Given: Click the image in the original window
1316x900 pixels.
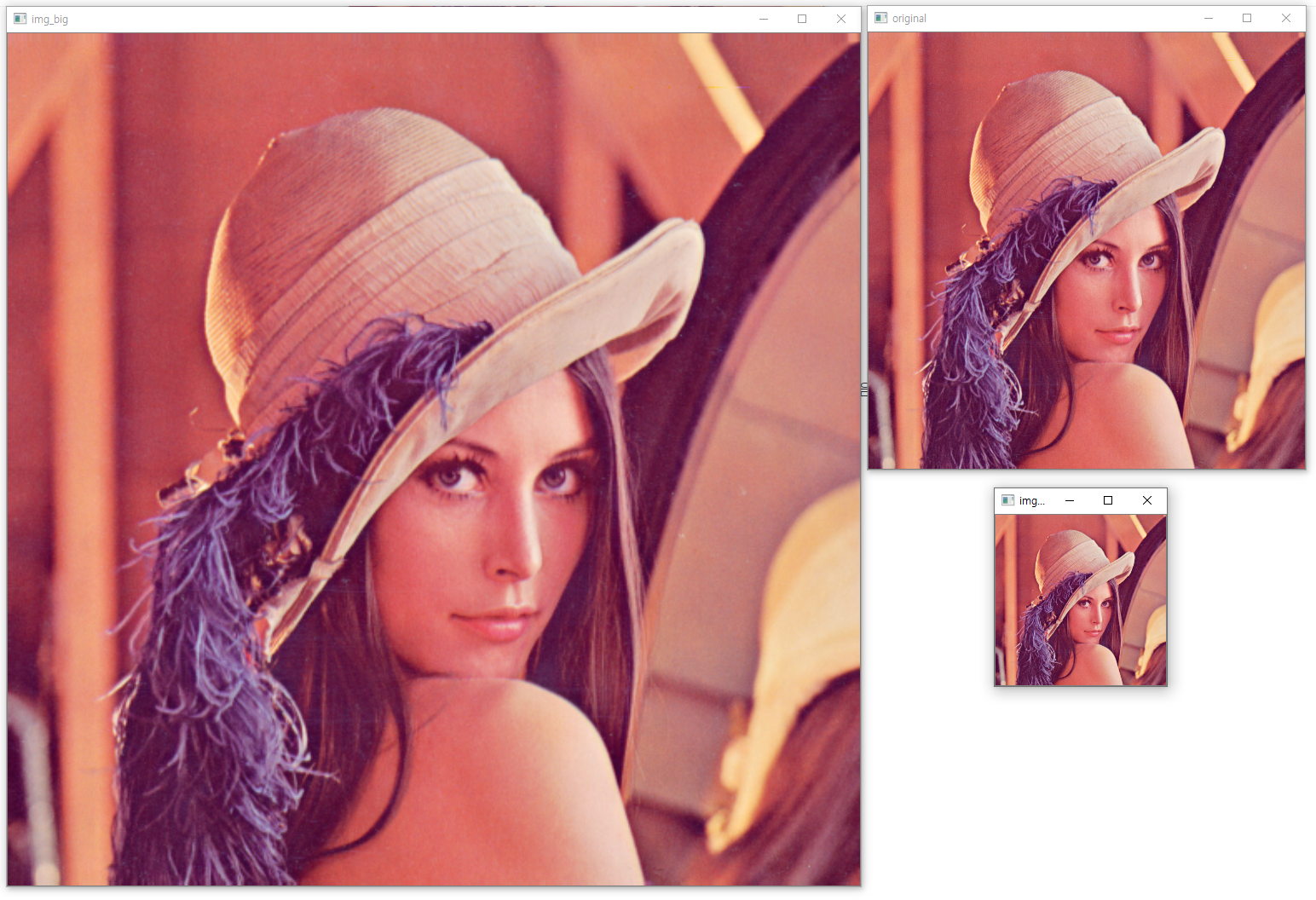Looking at the screenshot, I should tap(1087, 251).
